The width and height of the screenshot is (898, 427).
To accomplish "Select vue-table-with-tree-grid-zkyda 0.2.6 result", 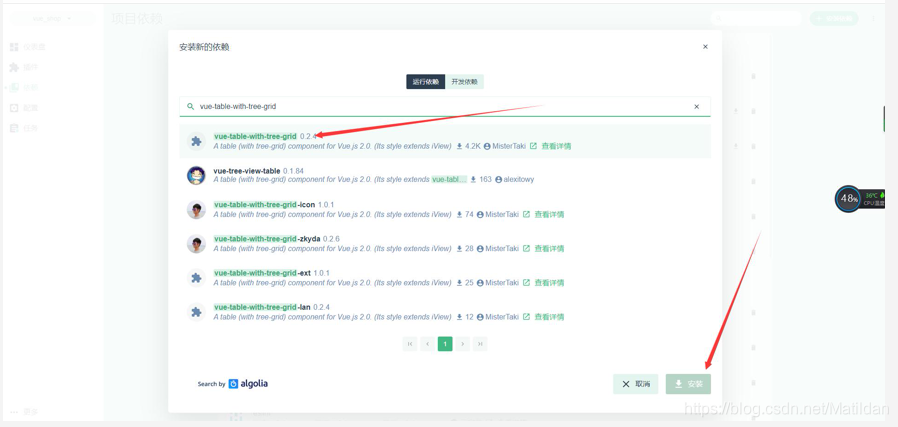I will point(445,244).
